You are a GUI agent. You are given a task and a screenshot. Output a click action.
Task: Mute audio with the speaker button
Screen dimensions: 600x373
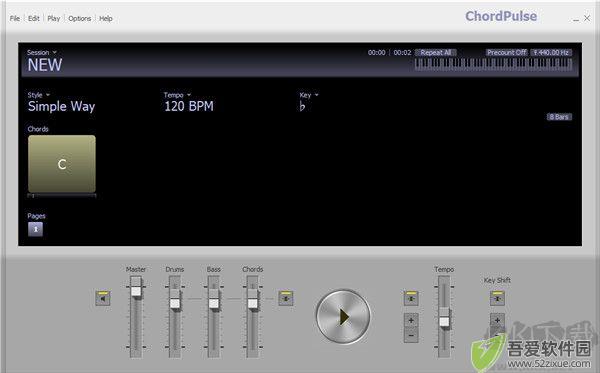coord(103,298)
